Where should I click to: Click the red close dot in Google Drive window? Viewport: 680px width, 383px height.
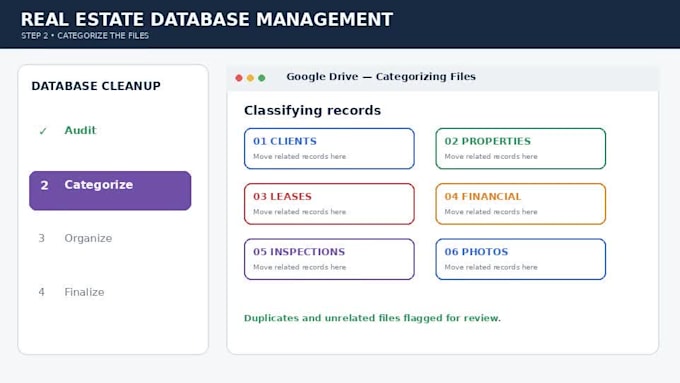[x=239, y=78]
